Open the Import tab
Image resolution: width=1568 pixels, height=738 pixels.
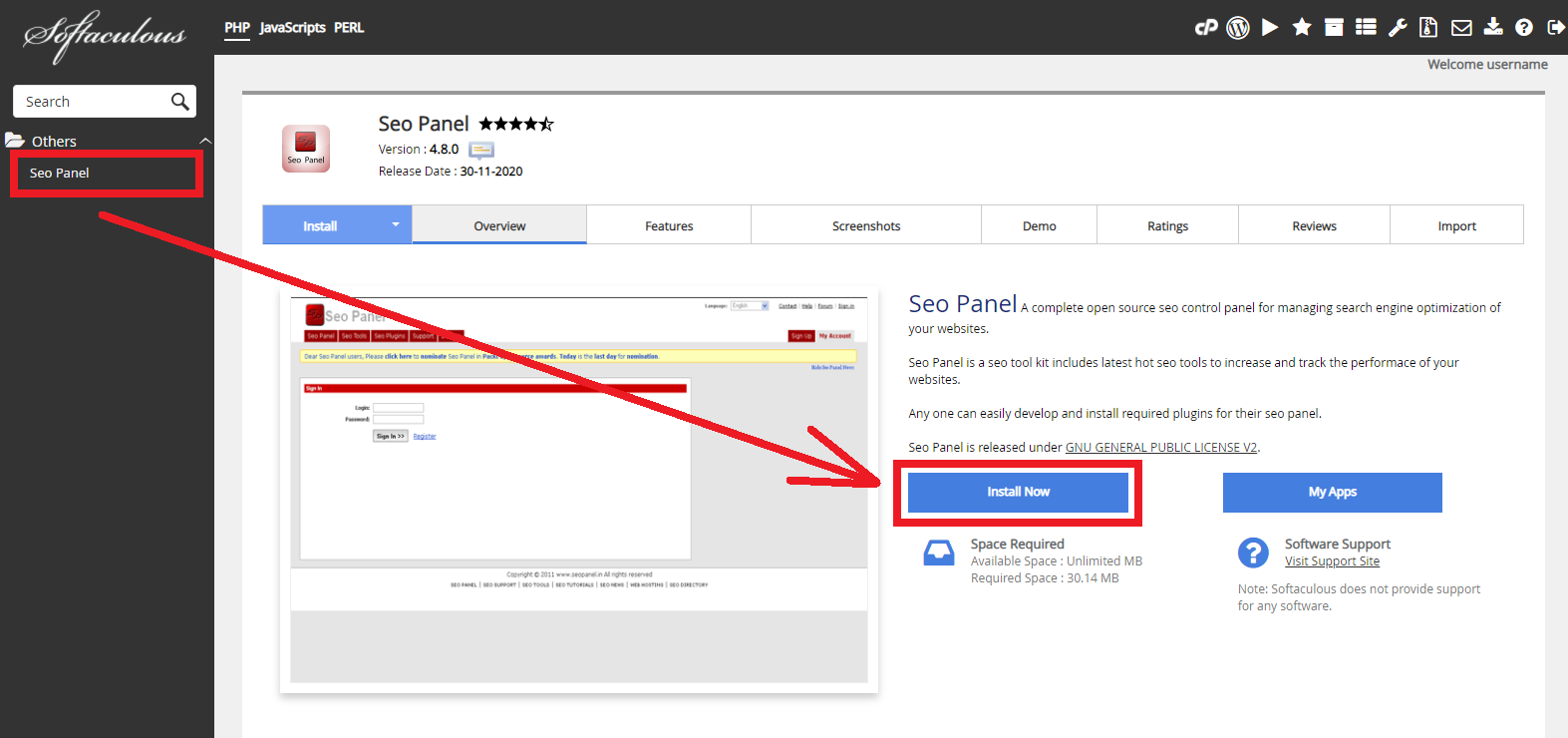pyautogui.click(x=1456, y=225)
